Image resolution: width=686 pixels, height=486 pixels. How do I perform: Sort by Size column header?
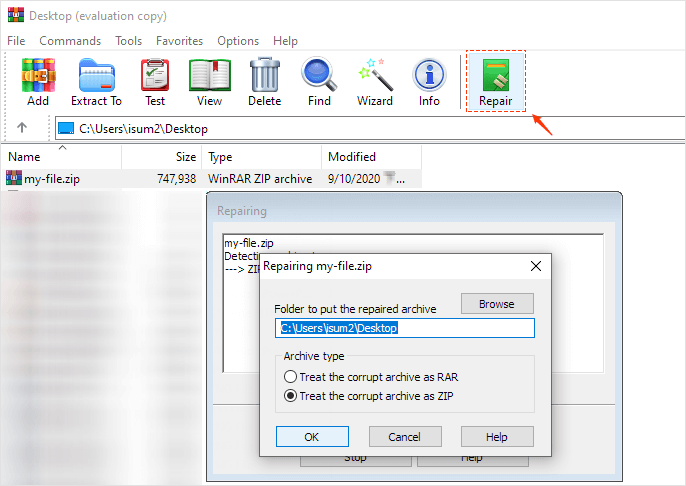(161, 157)
